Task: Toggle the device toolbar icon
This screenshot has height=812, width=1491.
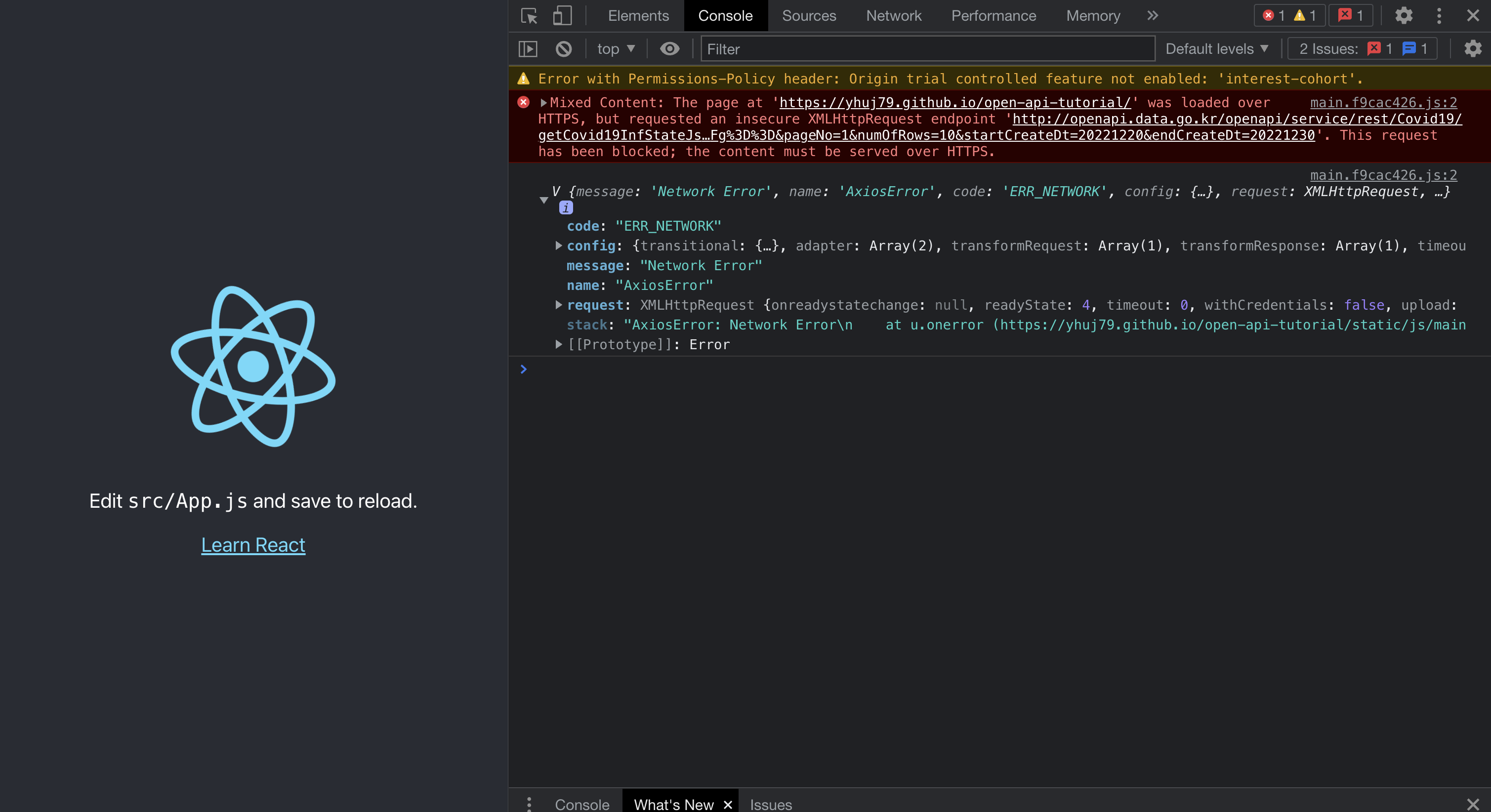Action: (x=562, y=16)
